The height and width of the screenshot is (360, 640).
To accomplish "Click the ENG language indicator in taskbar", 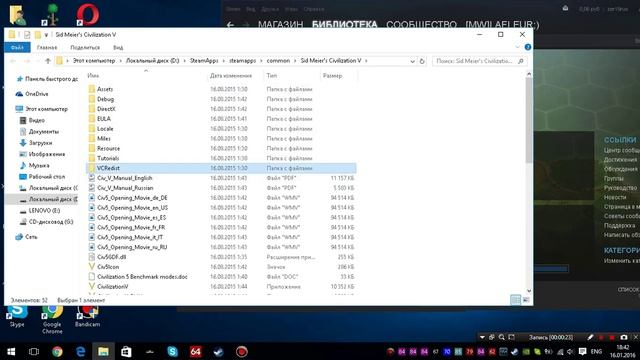I will click(x=596, y=351).
